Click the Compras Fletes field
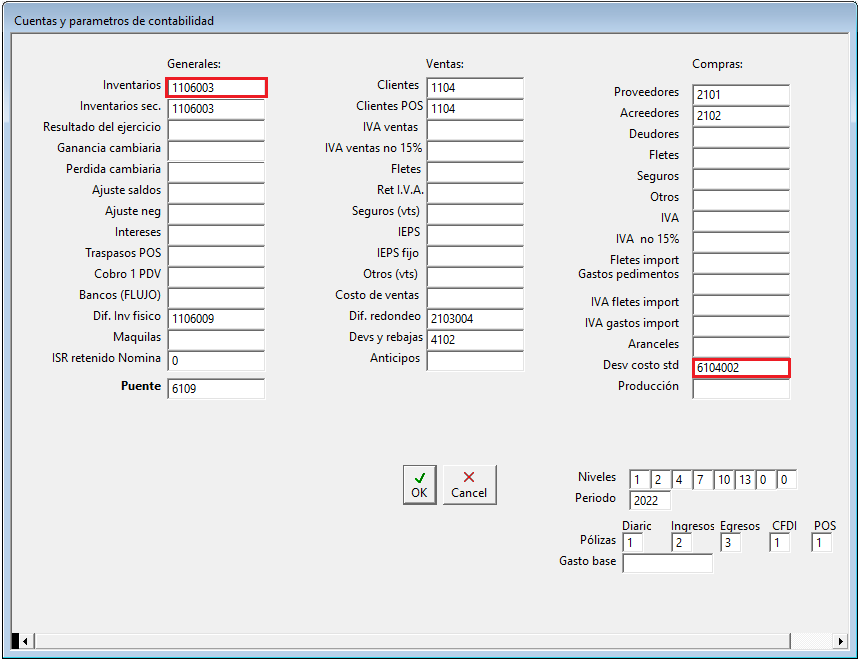861x662 pixels. click(x=741, y=158)
